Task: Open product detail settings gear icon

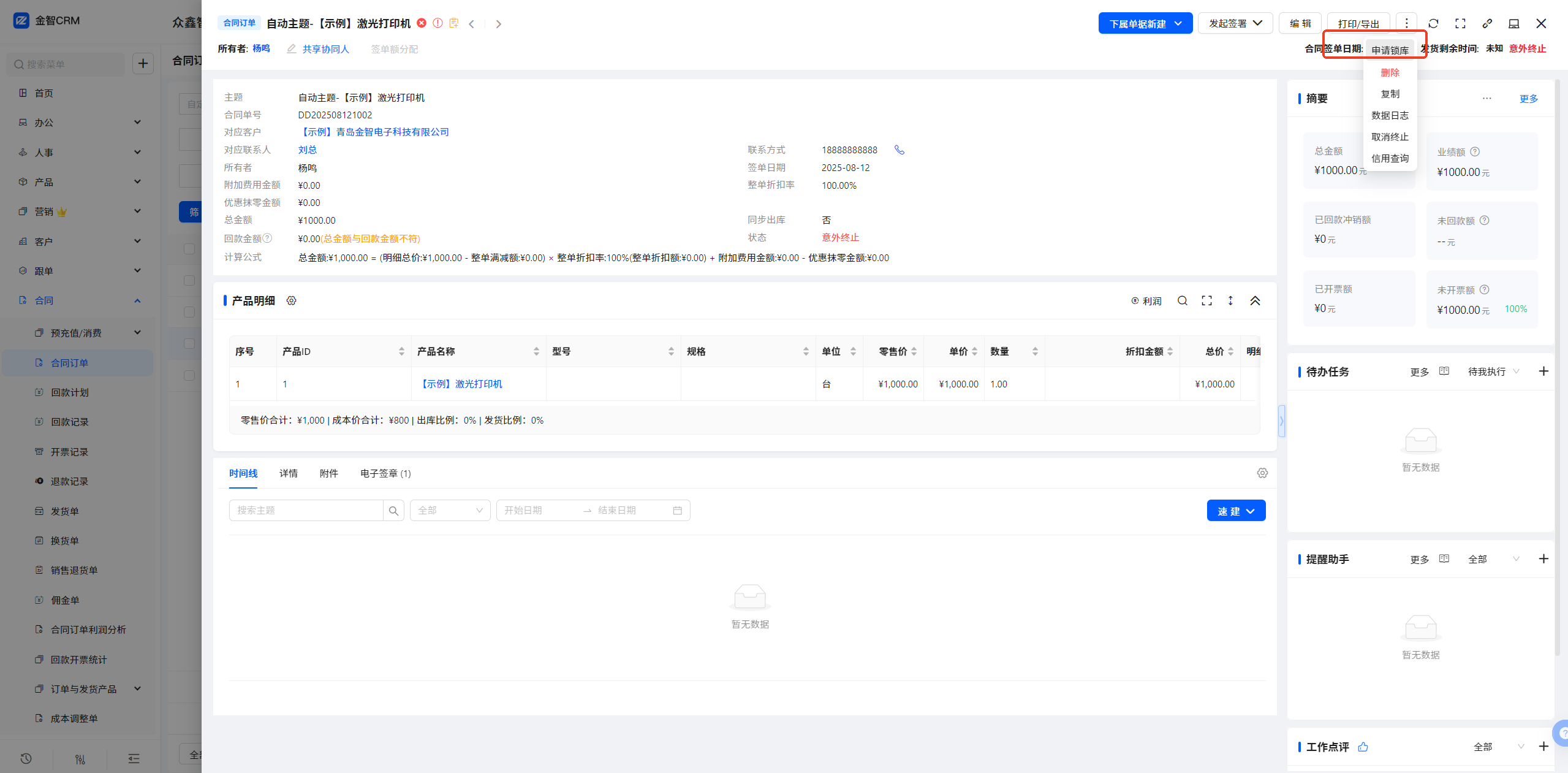Action: [x=292, y=300]
